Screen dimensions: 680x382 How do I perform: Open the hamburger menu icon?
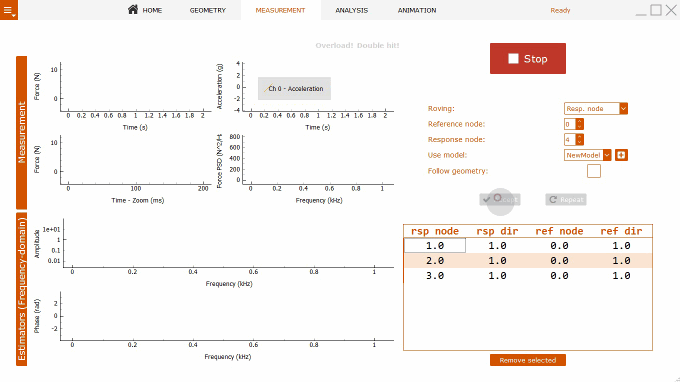point(8,10)
